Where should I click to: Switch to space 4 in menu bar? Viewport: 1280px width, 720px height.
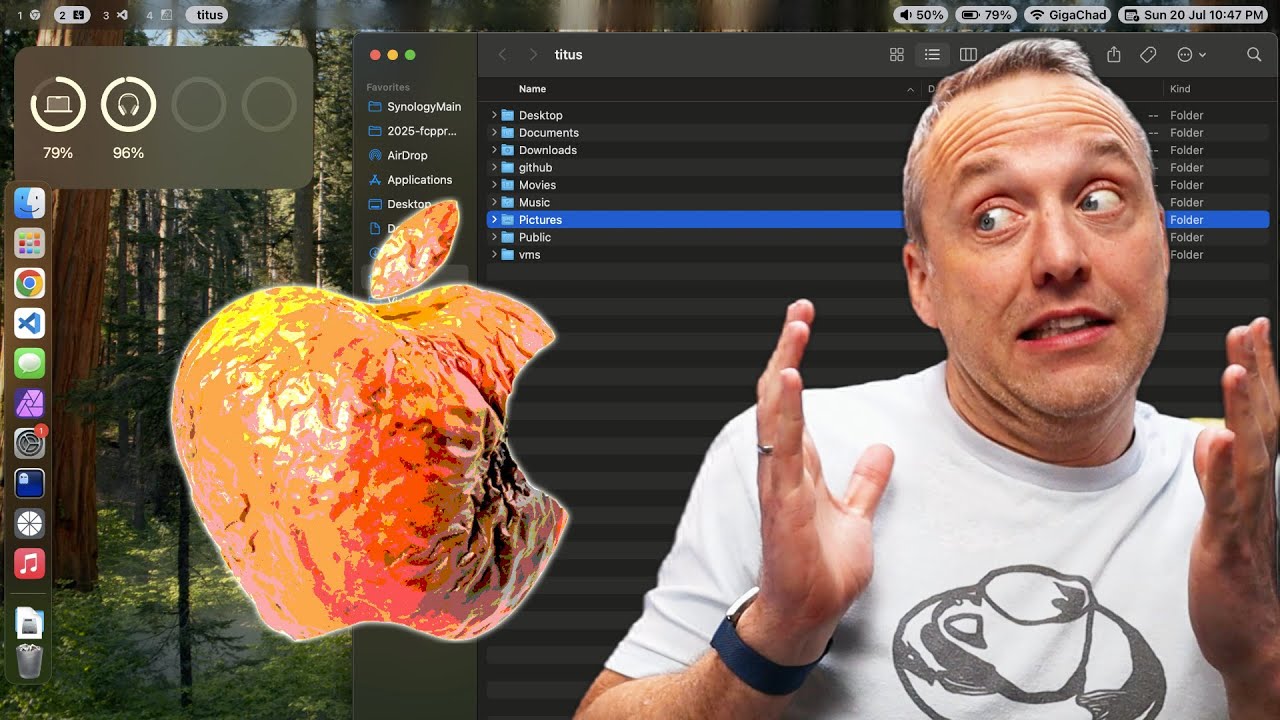tap(157, 15)
